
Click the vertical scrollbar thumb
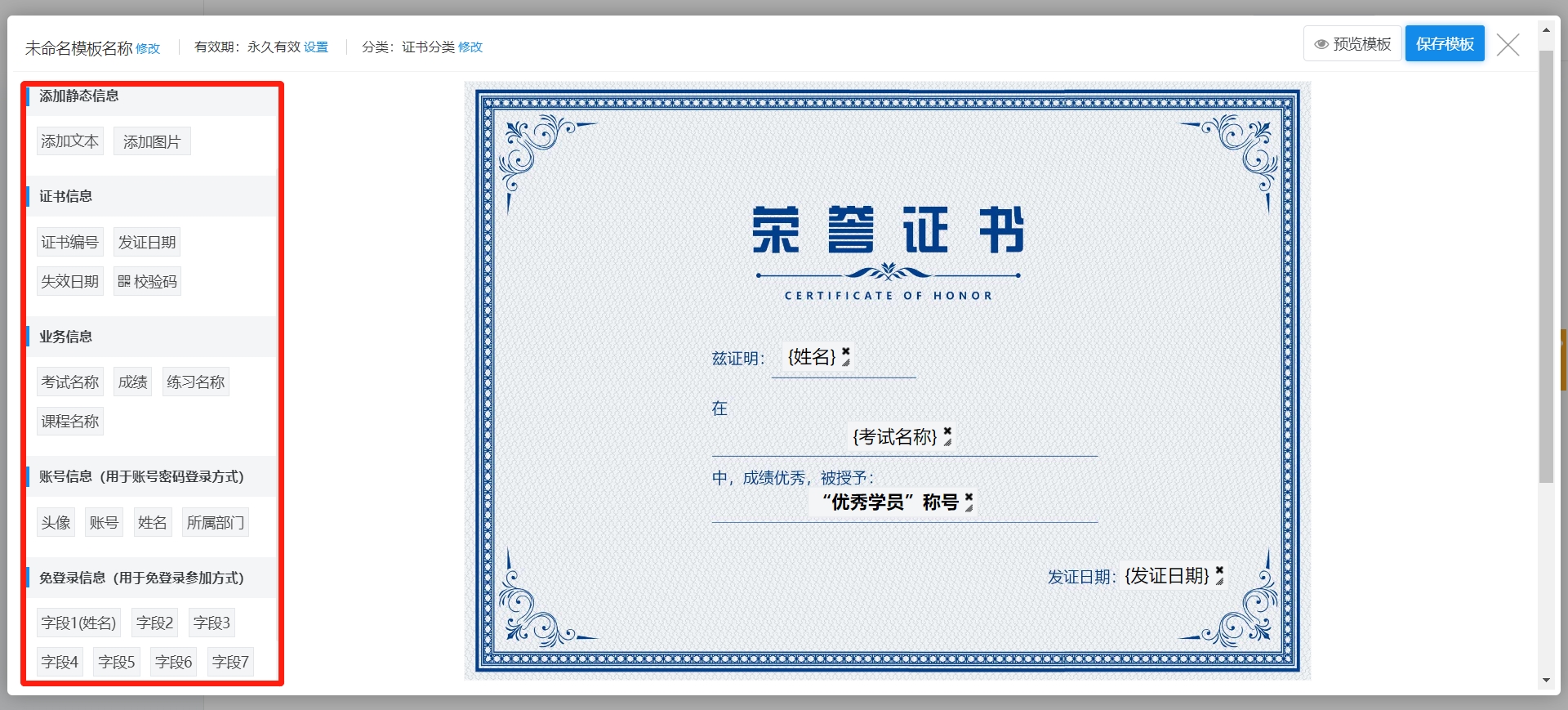[1545, 261]
